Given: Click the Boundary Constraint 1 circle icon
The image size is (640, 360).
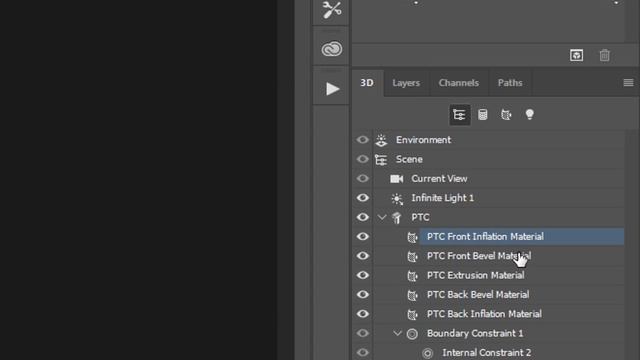Looking at the screenshot, I should pos(412,334).
